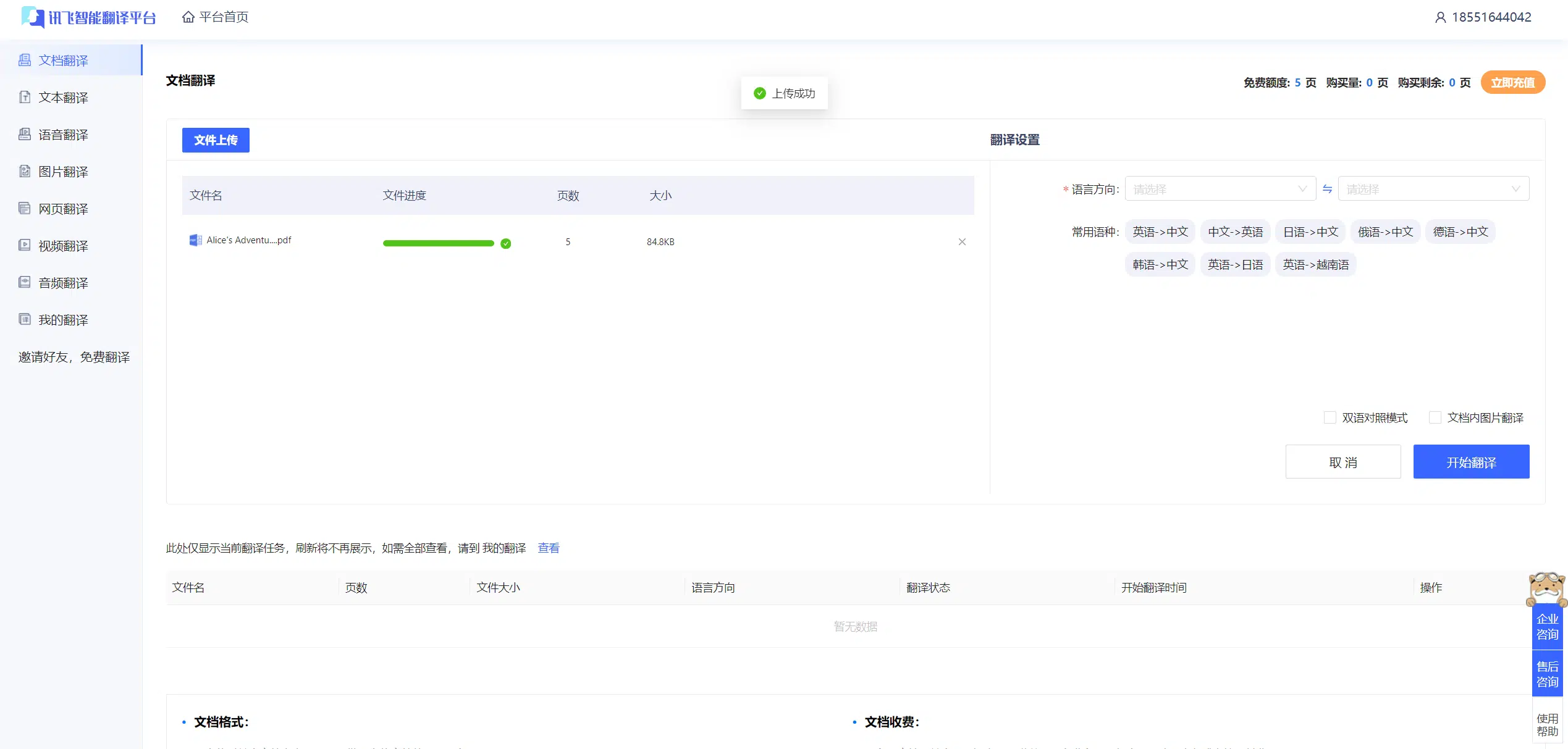Expand the target language 请选择 dropdown

tap(1433, 189)
